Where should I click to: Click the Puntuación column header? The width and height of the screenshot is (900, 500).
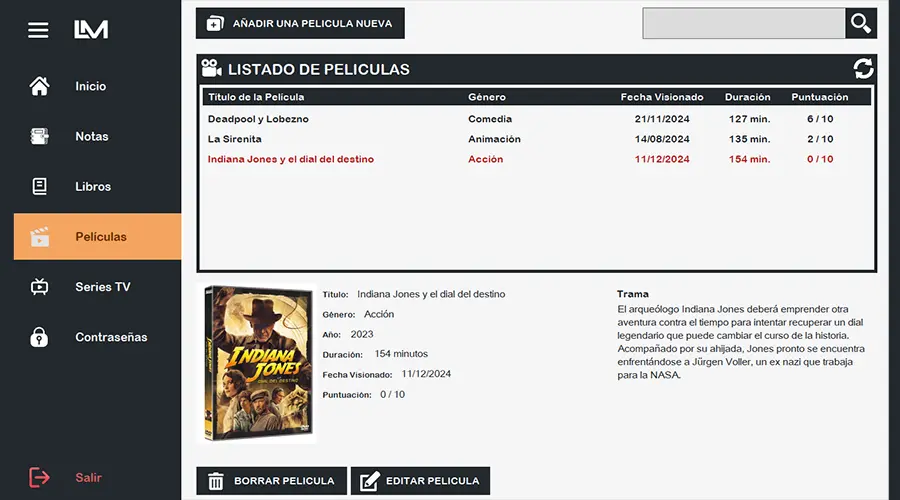(820, 97)
